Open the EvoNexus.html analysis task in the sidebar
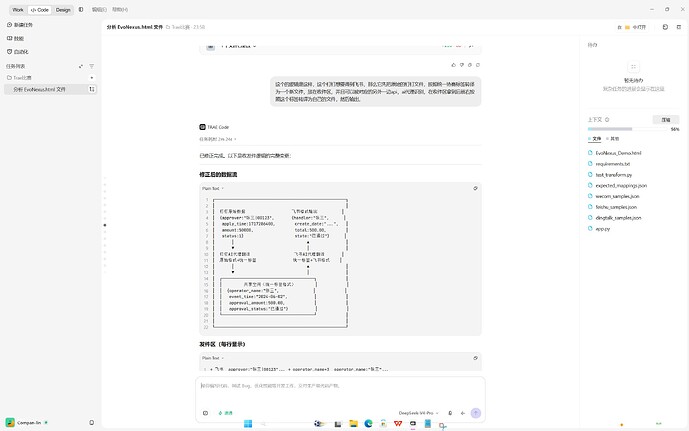This screenshot has height=431, width=689. (x=39, y=89)
